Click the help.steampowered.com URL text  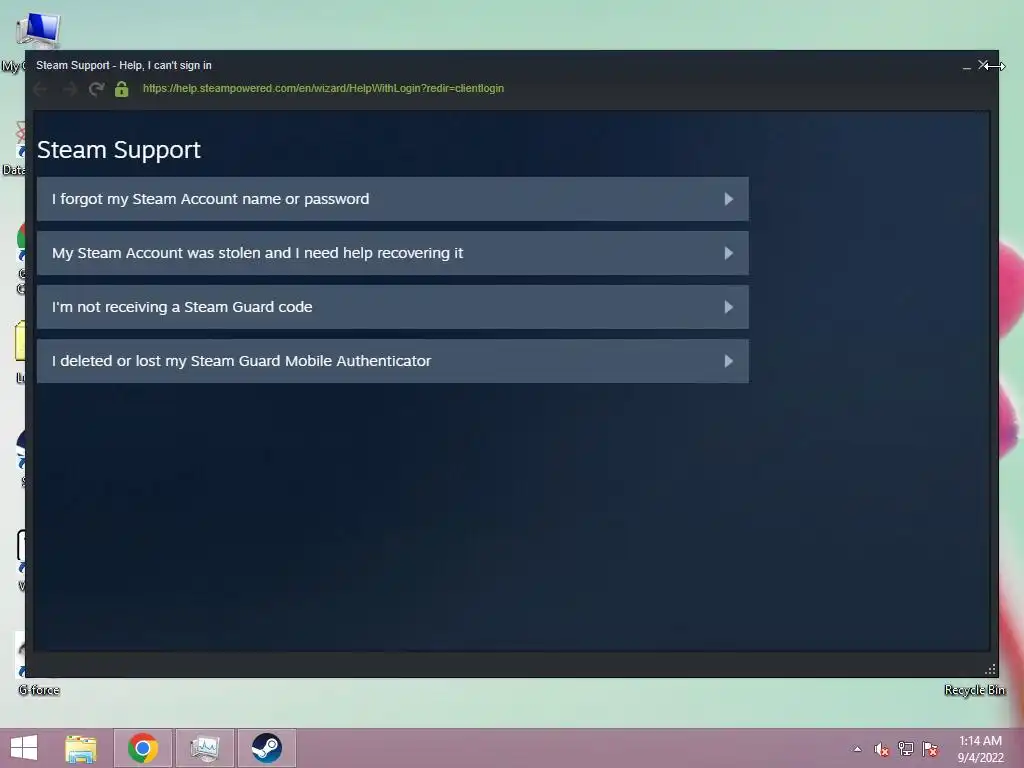[x=323, y=88]
